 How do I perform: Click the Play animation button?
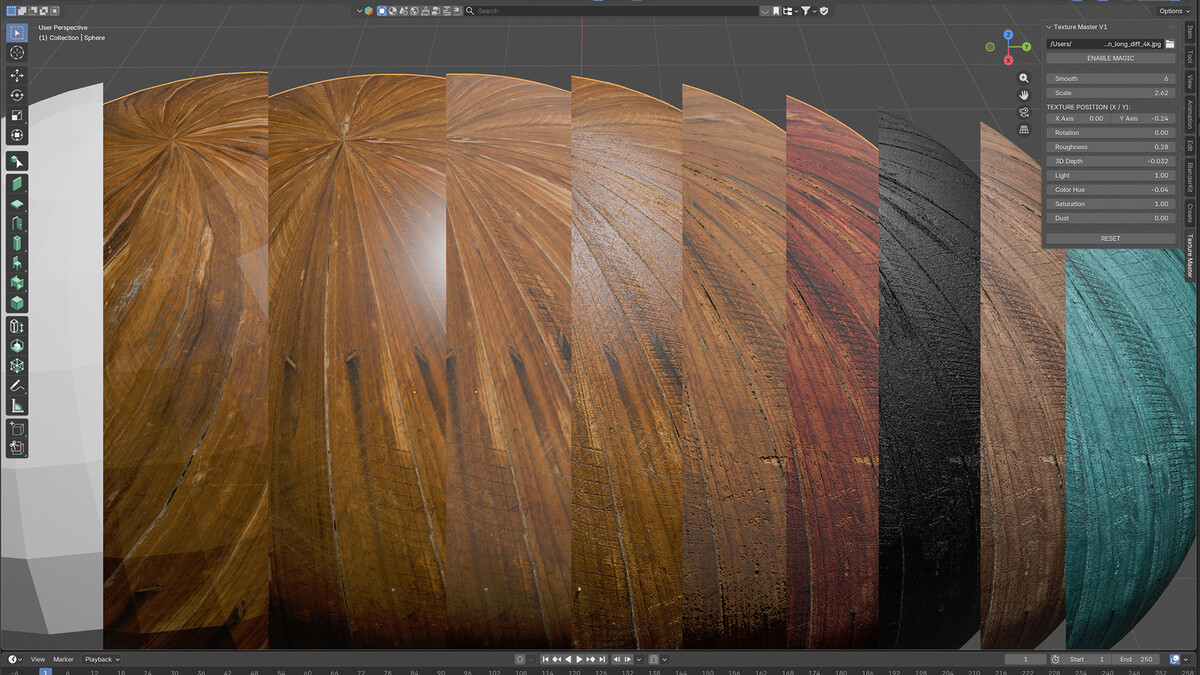tap(579, 659)
